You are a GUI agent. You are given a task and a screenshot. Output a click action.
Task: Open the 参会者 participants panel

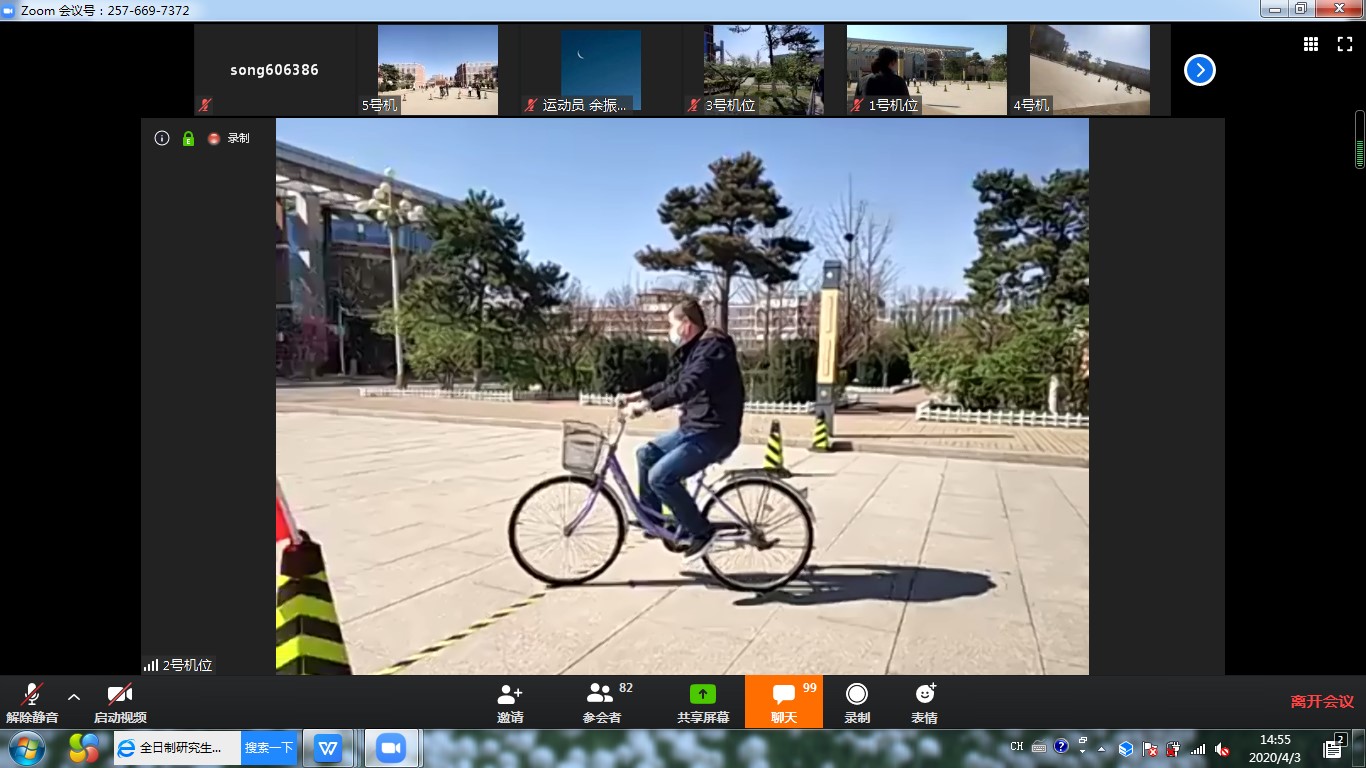click(x=601, y=695)
